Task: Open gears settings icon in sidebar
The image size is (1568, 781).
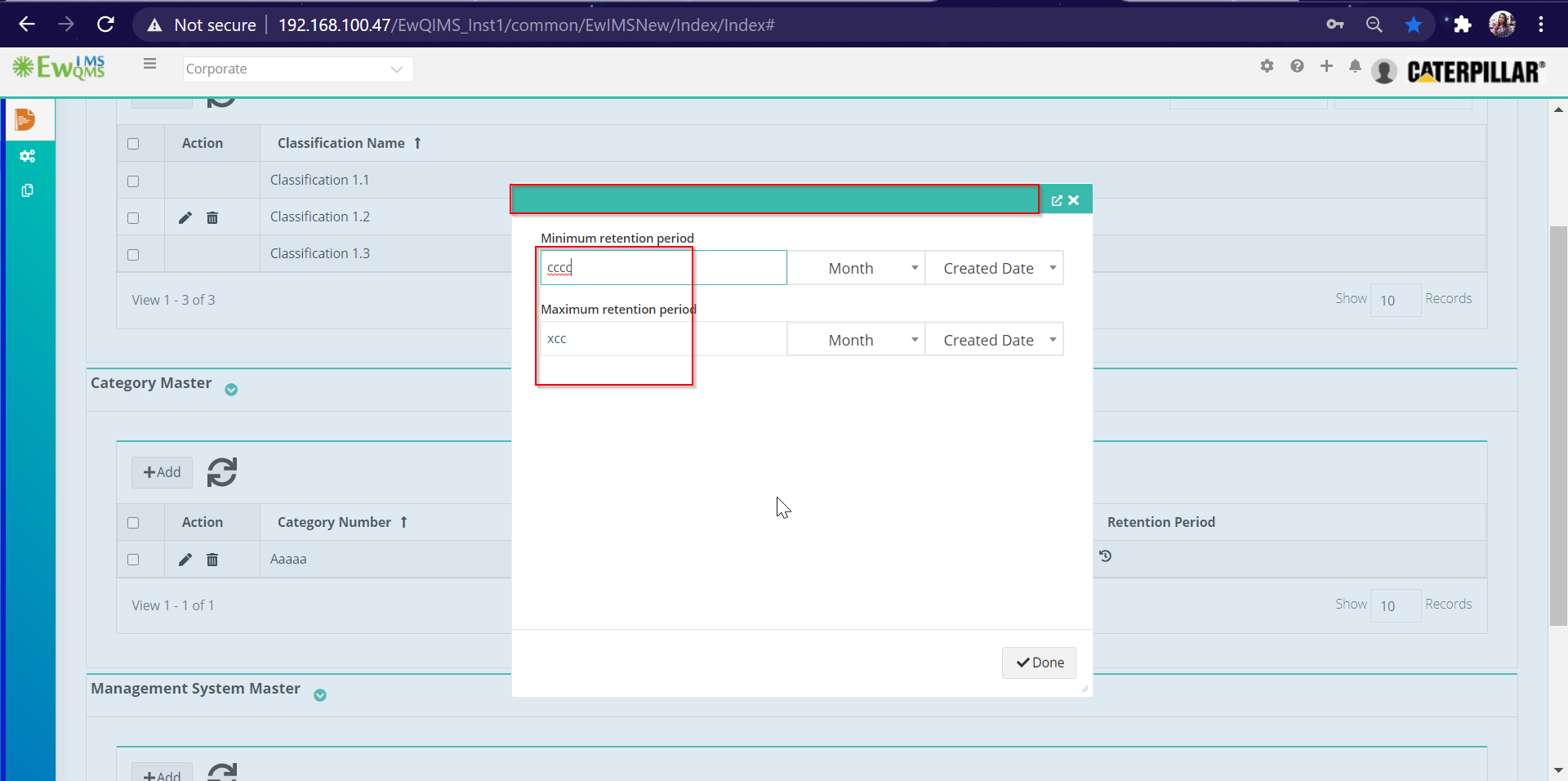Action: tap(27, 156)
